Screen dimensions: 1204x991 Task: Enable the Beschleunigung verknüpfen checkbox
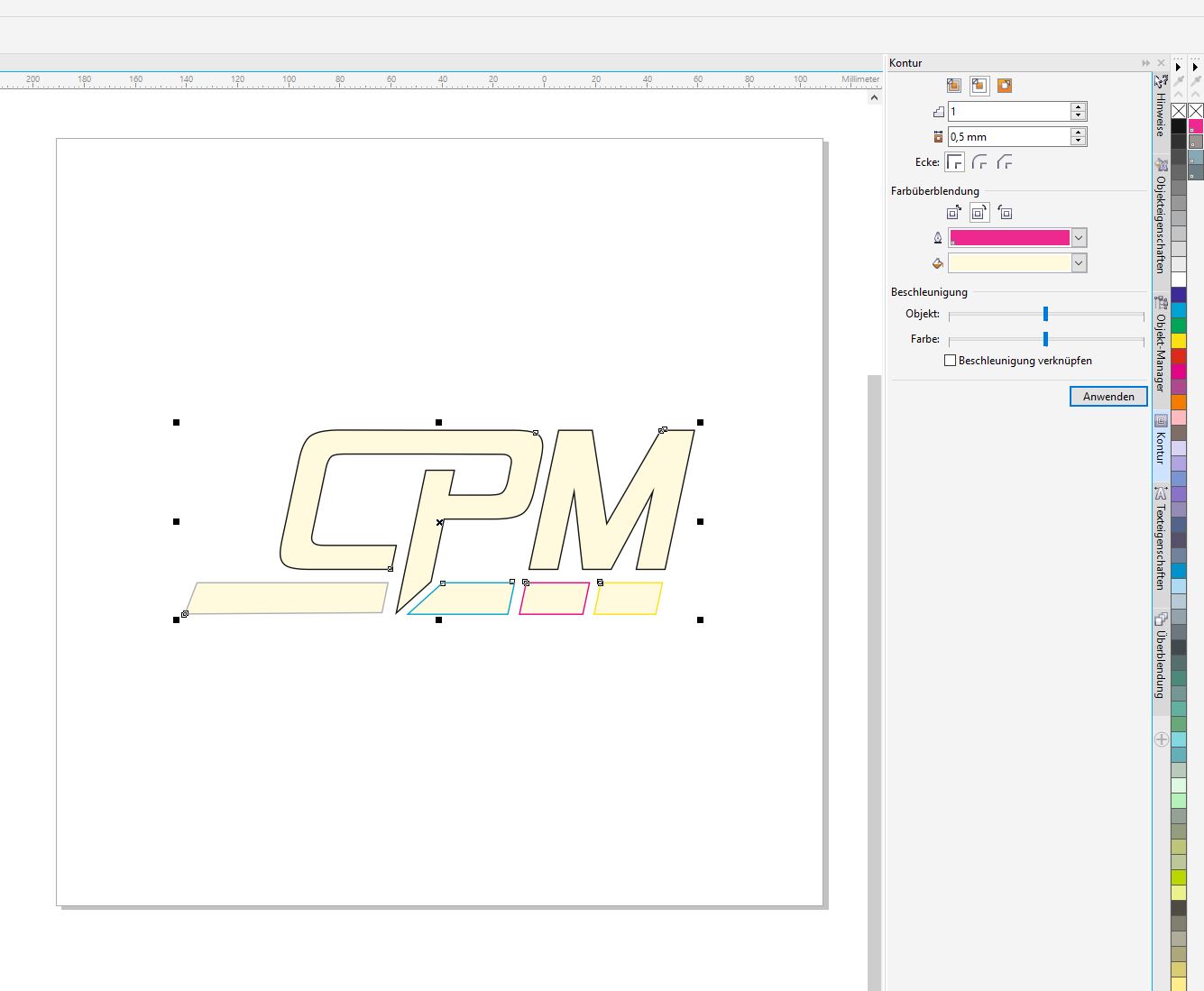(x=950, y=361)
